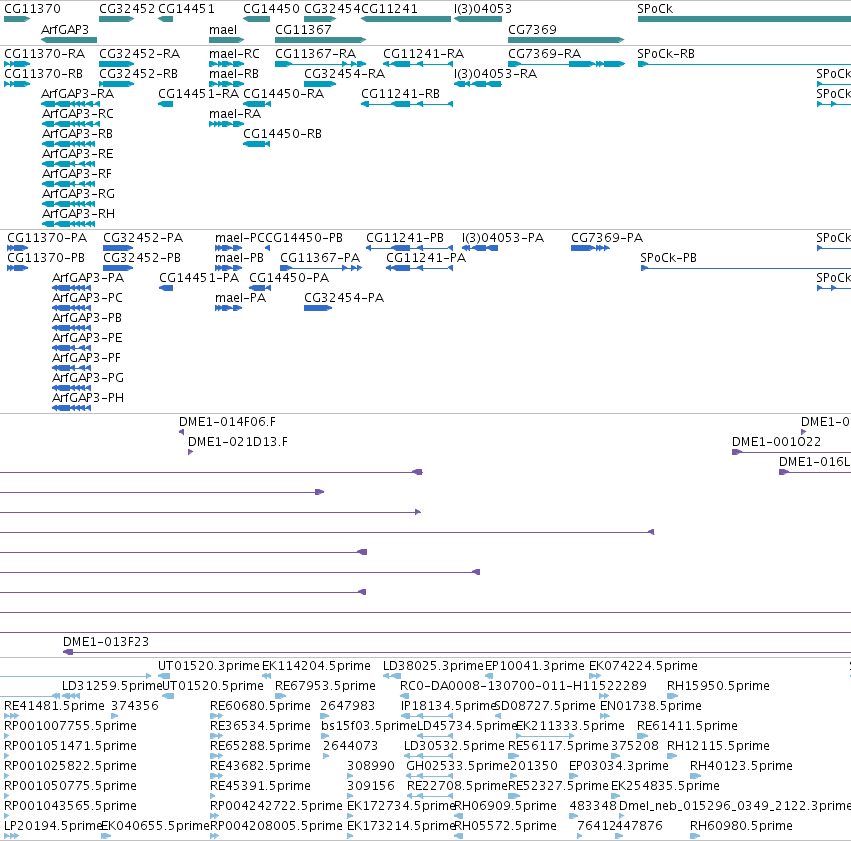Select the CG7369 gene bar

tap(566, 40)
